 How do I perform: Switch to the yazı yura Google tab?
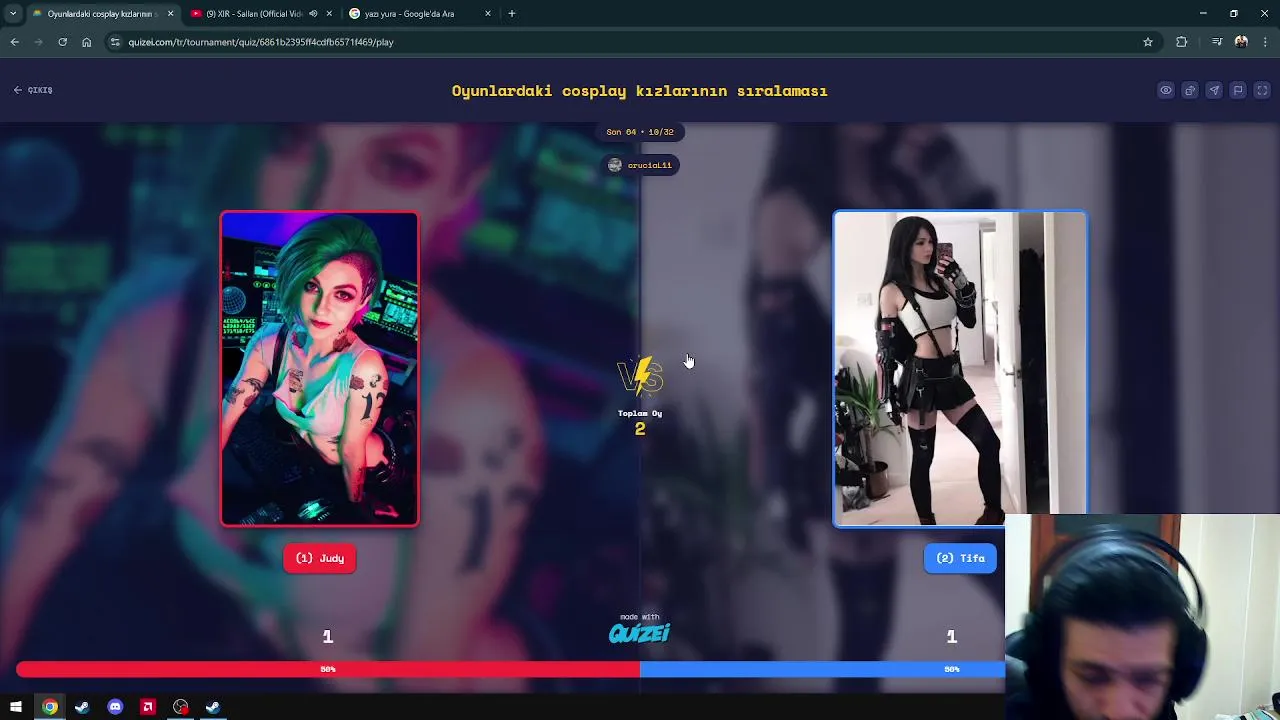point(409,14)
